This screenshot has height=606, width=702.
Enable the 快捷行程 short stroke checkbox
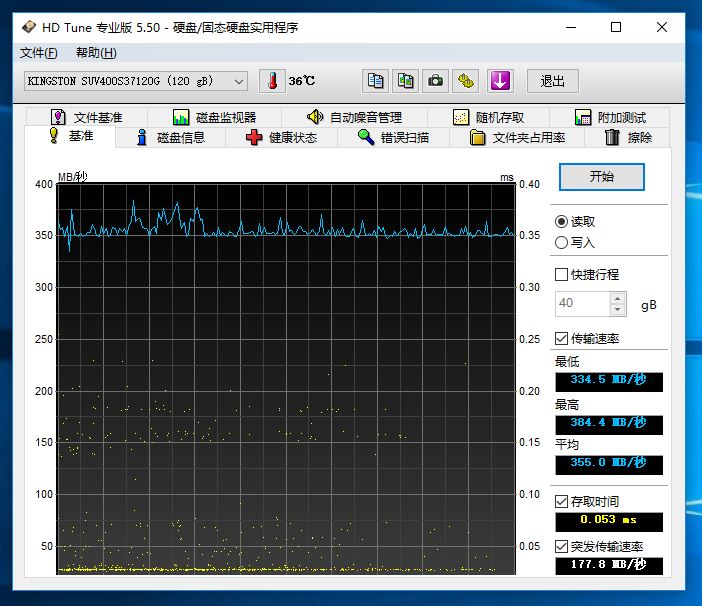click(x=561, y=274)
